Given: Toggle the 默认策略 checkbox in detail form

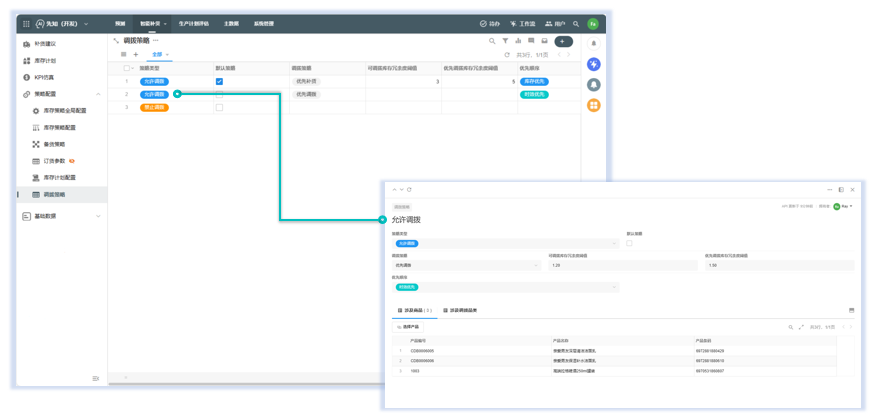Looking at the screenshot, I should (629, 243).
